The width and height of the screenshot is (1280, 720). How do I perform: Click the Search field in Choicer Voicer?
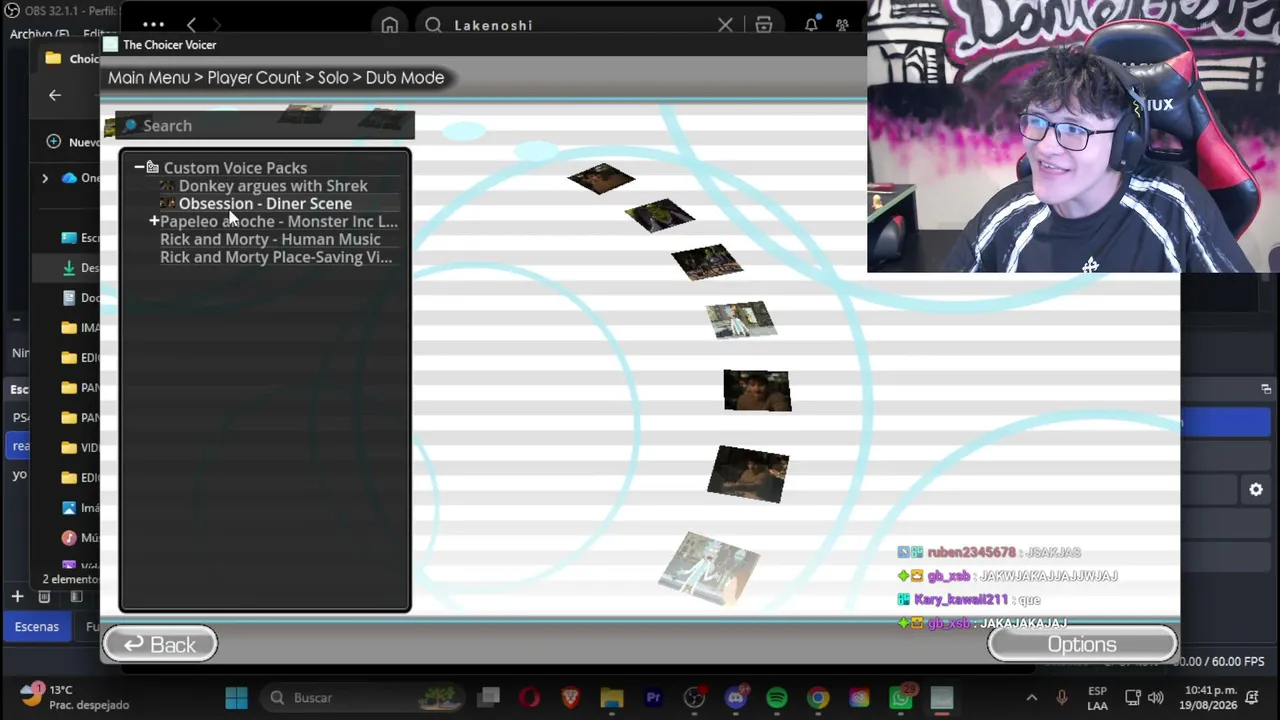[x=265, y=125]
